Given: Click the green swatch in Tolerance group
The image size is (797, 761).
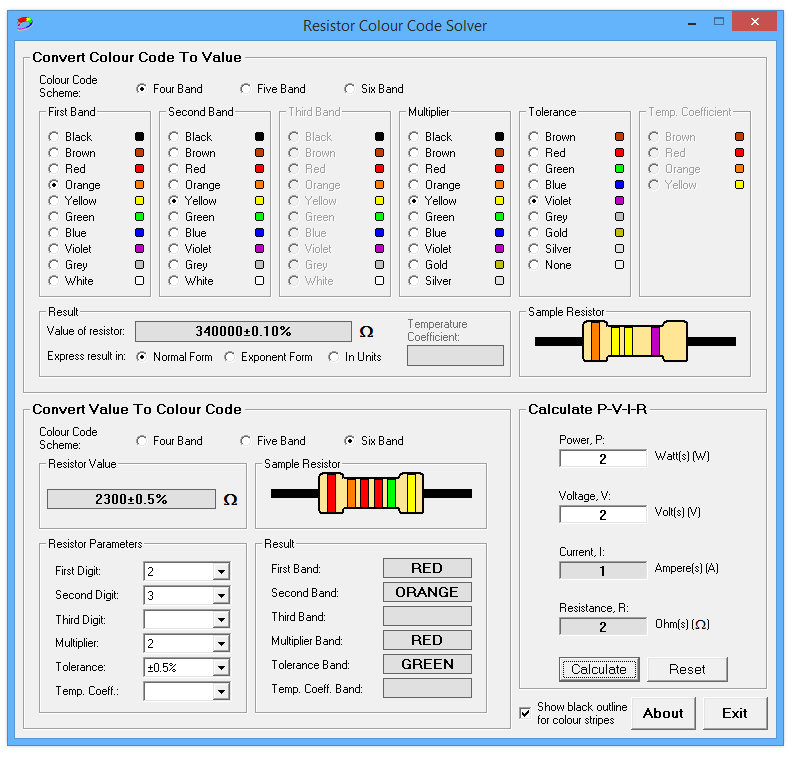Looking at the screenshot, I should tap(619, 169).
